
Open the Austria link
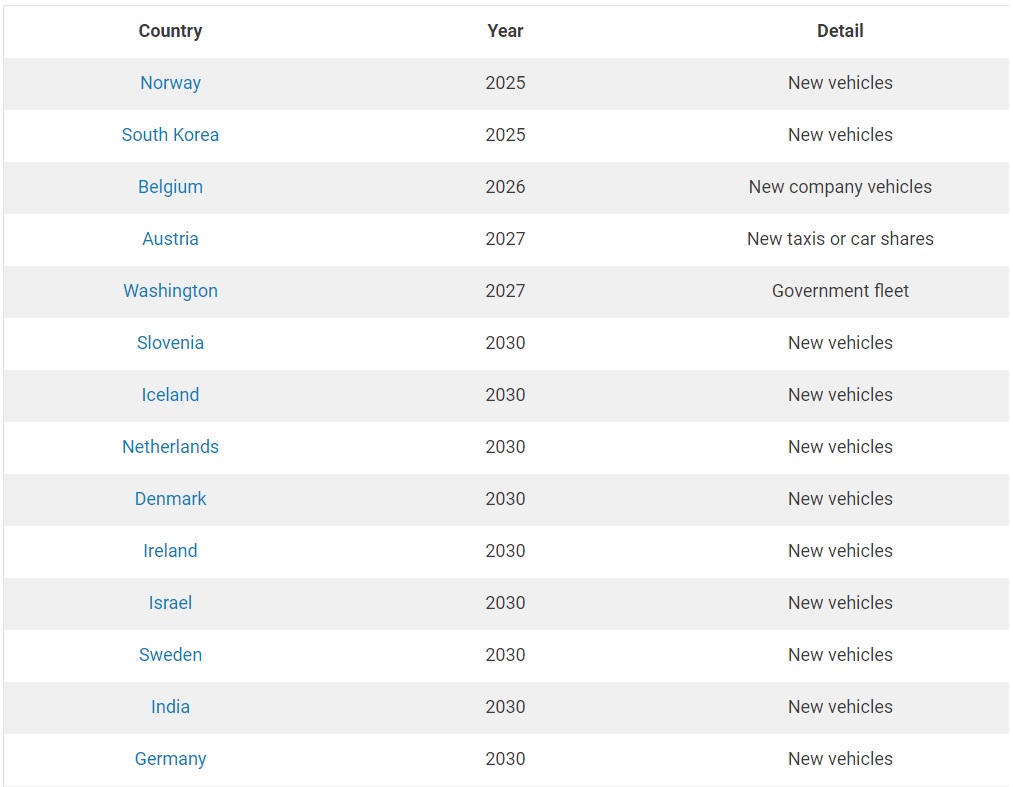tap(170, 239)
